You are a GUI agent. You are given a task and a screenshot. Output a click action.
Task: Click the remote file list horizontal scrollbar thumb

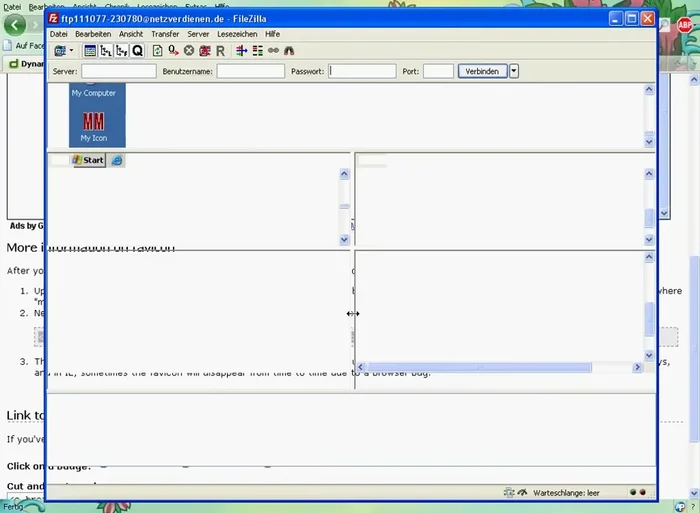(x=479, y=367)
